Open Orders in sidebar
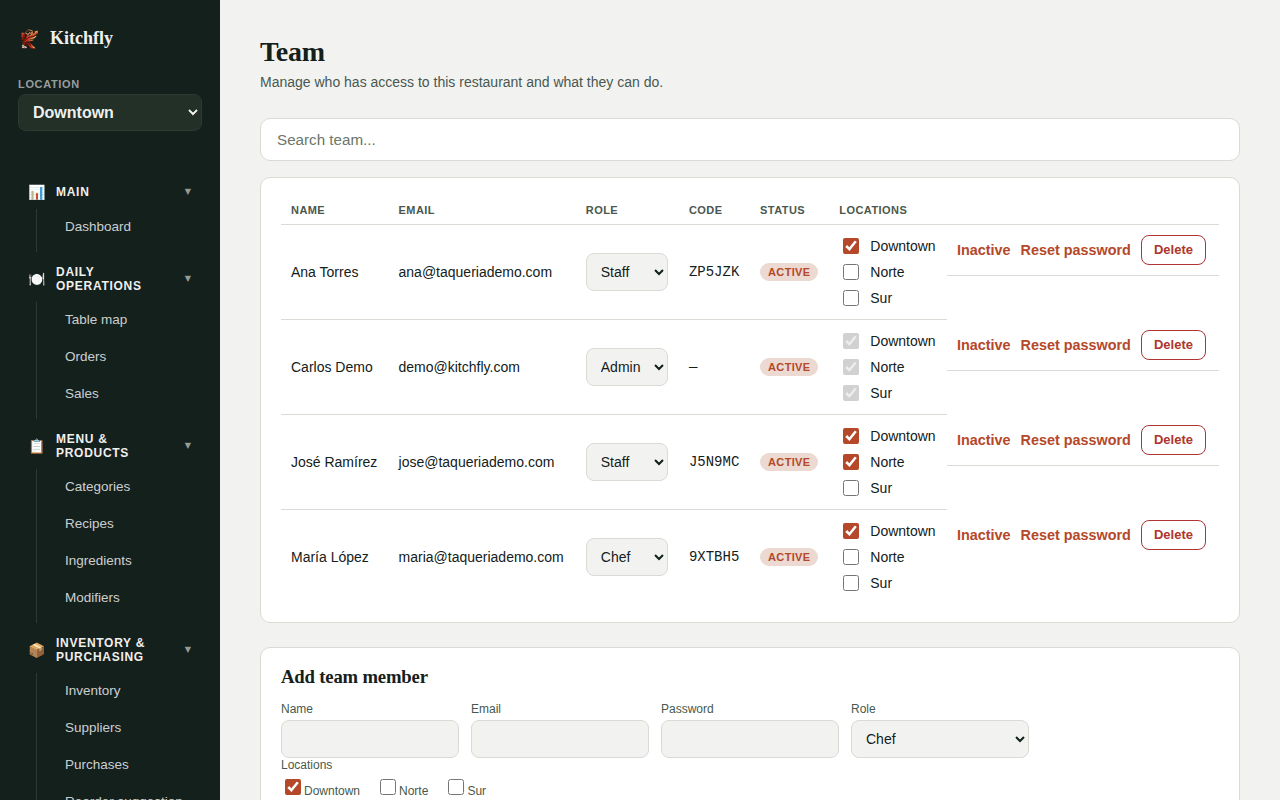 coord(85,357)
